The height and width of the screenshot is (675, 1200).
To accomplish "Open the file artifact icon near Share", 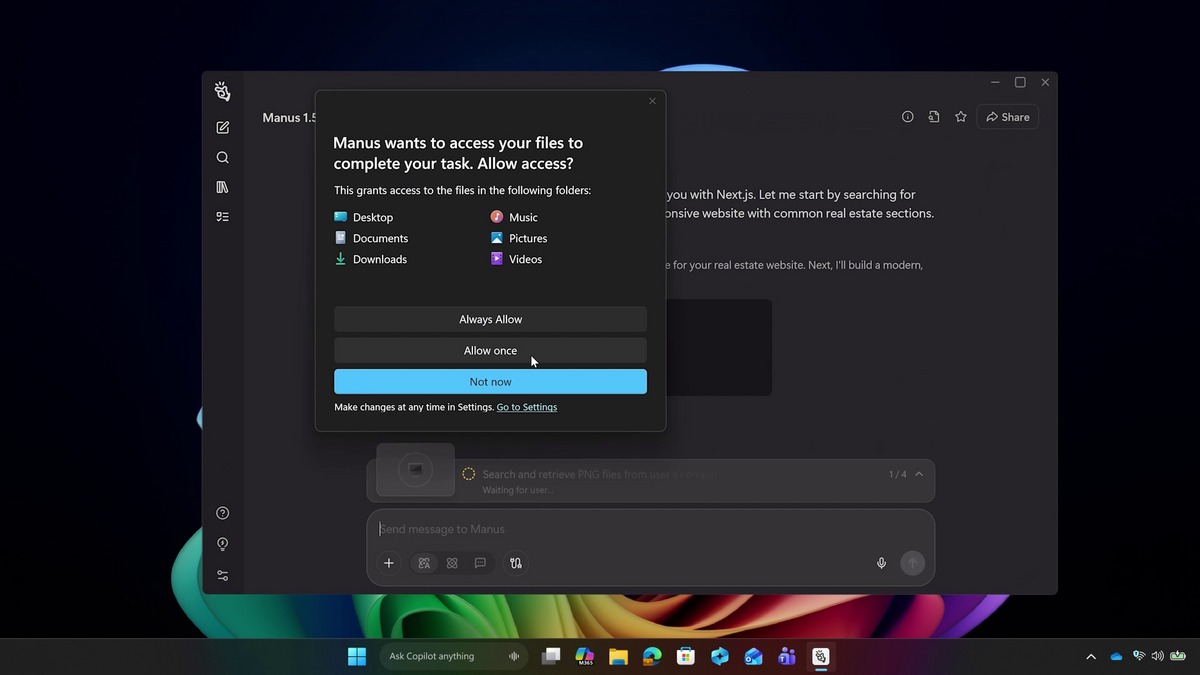I will (x=933, y=116).
